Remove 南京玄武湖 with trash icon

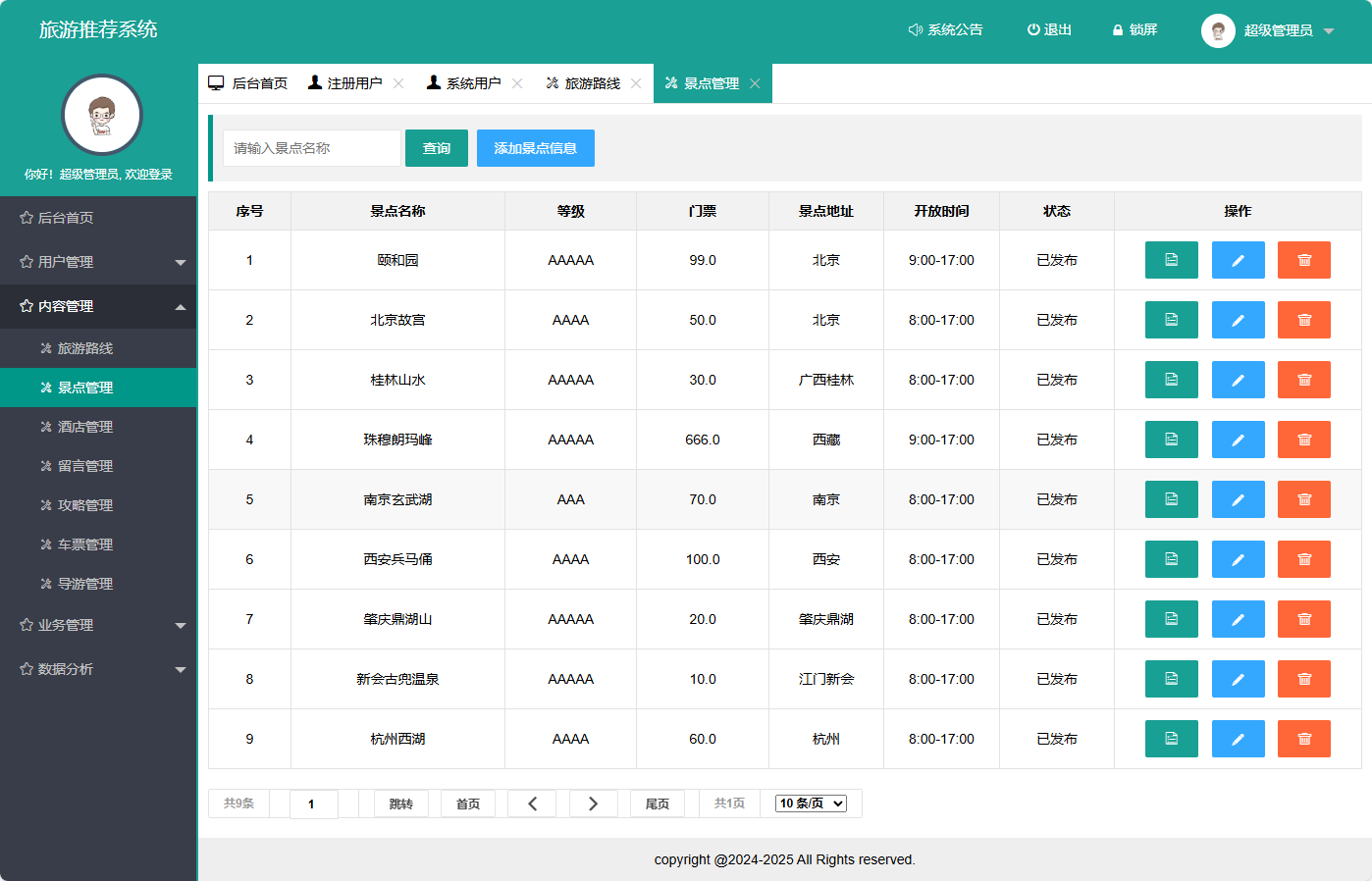[1304, 499]
